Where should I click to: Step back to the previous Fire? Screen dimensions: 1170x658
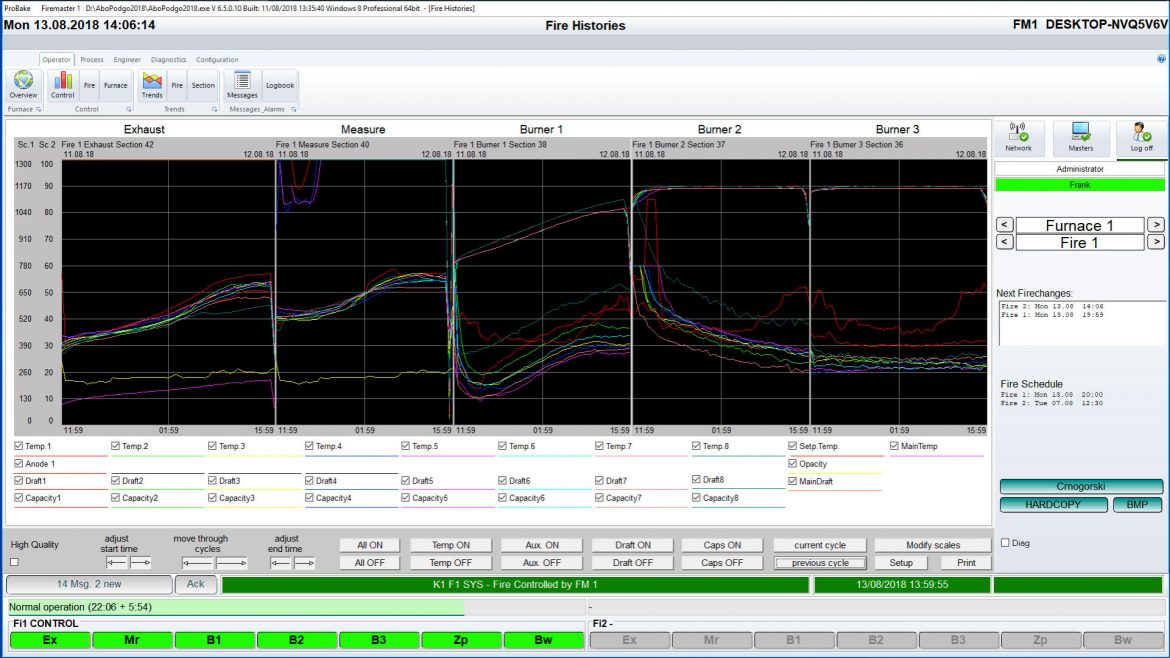point(1004,241)
